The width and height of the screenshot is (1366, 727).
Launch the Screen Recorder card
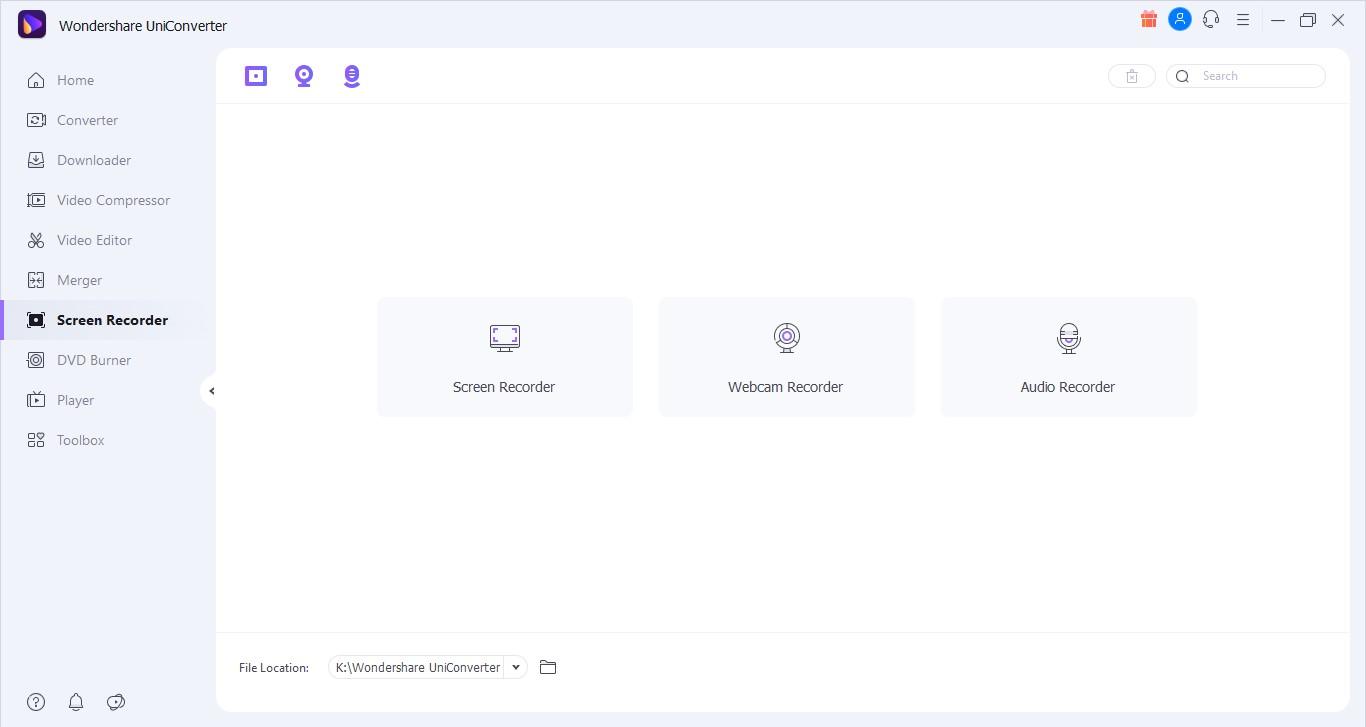pyautogui.click(x=505, y=357)
